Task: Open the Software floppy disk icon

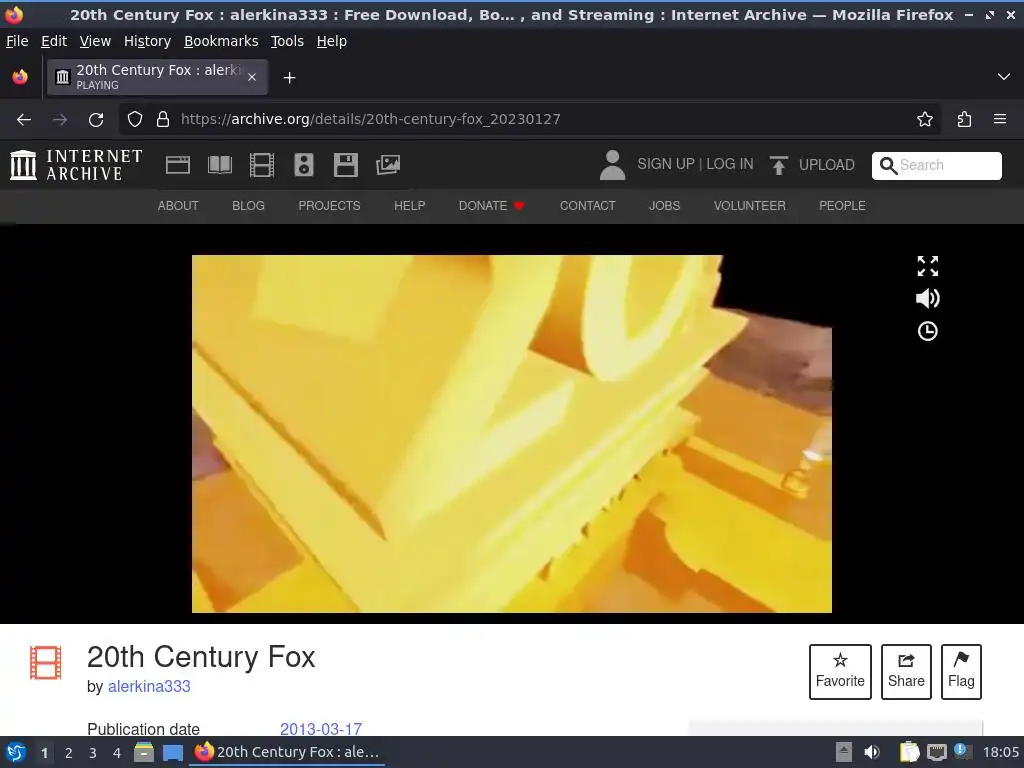Action: tap(345, 165)
